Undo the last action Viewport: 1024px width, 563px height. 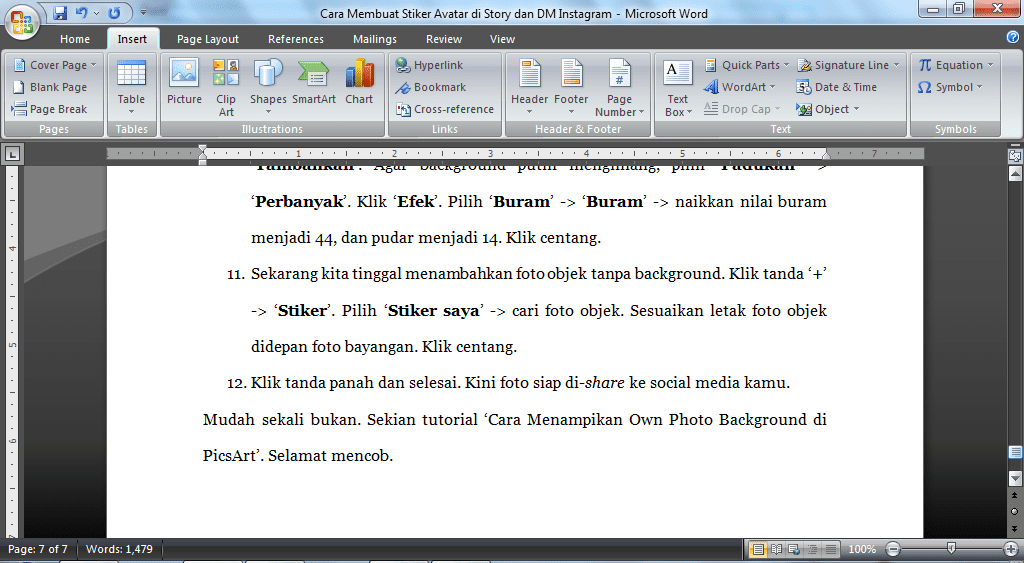coord(82,12)
